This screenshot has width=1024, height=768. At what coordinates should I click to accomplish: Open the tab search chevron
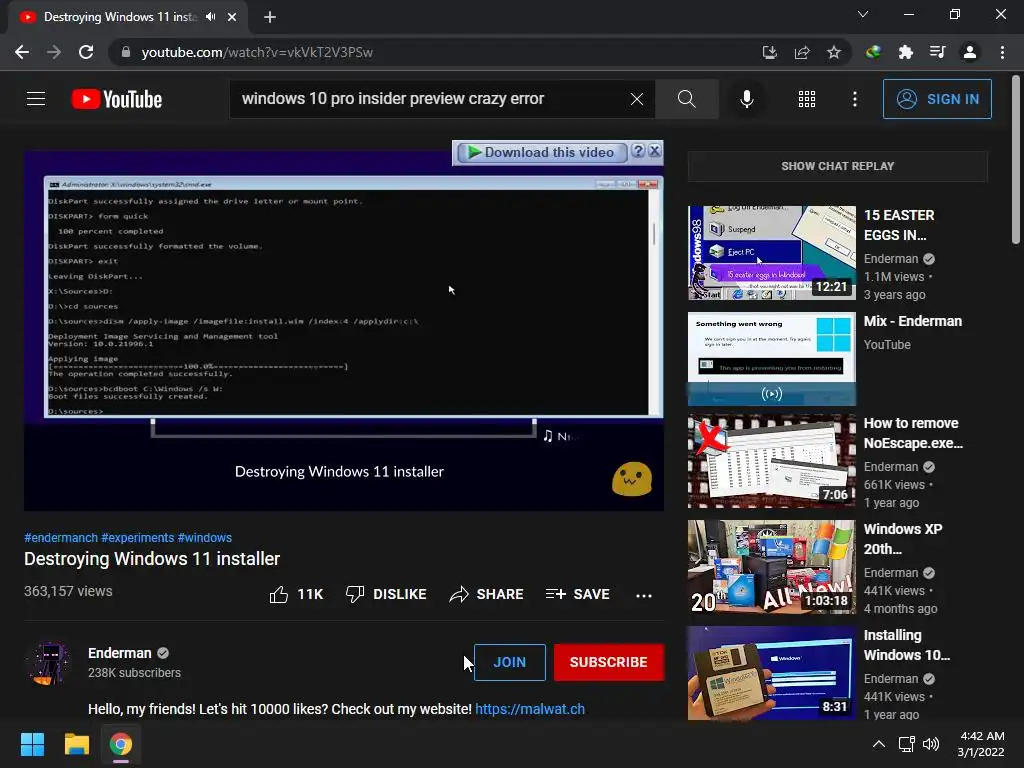click(863, 14)
